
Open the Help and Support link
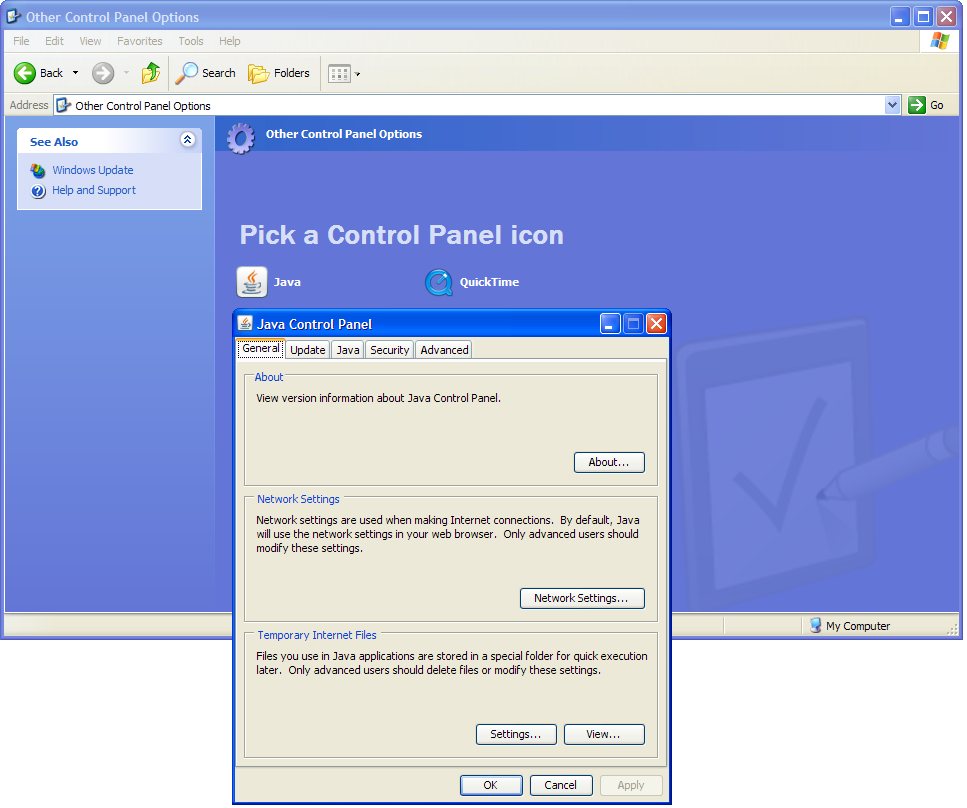[94, 190]
